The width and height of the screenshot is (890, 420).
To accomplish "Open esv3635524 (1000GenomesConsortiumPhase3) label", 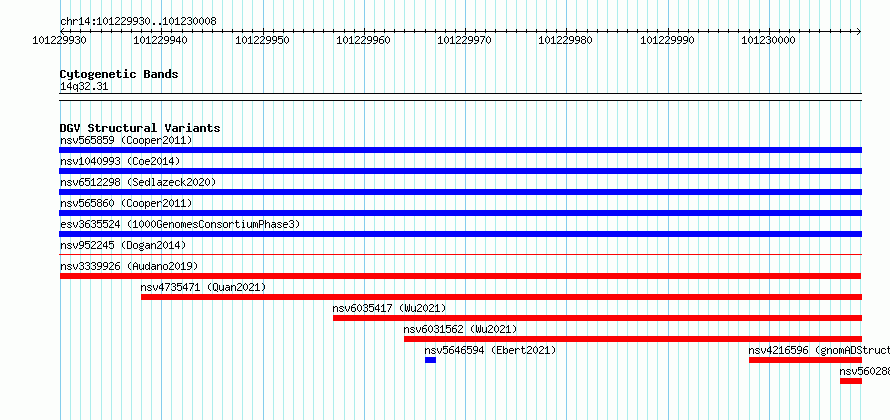I will [x=180, y=224].
